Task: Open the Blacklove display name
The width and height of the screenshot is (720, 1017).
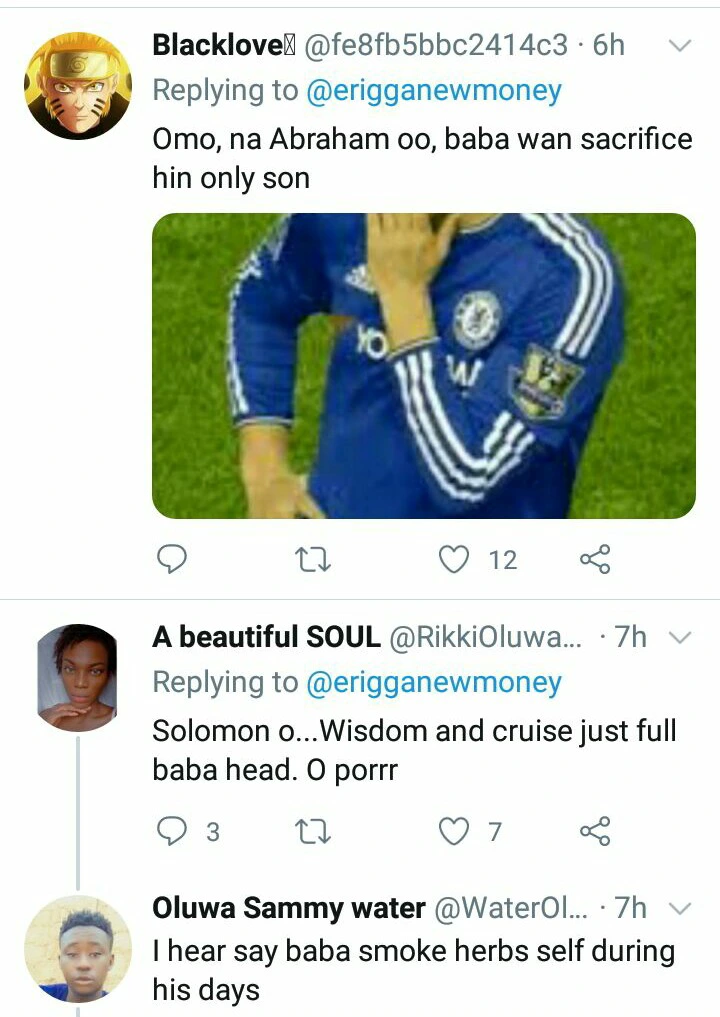Action: coord(217,44)
